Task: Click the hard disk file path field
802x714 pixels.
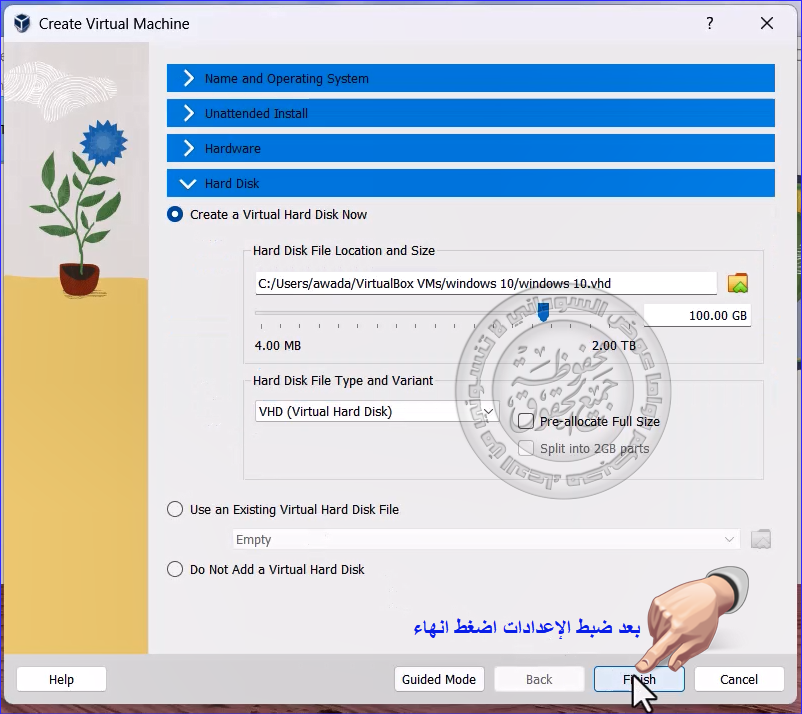Action: pyautogui.click(x=485, y=283)
